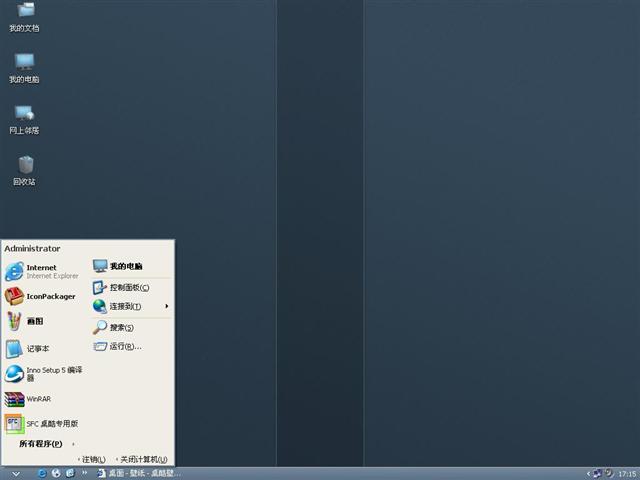
Task: Expand the 连接到(T) submenu arrow
Action: pos(167,306)
